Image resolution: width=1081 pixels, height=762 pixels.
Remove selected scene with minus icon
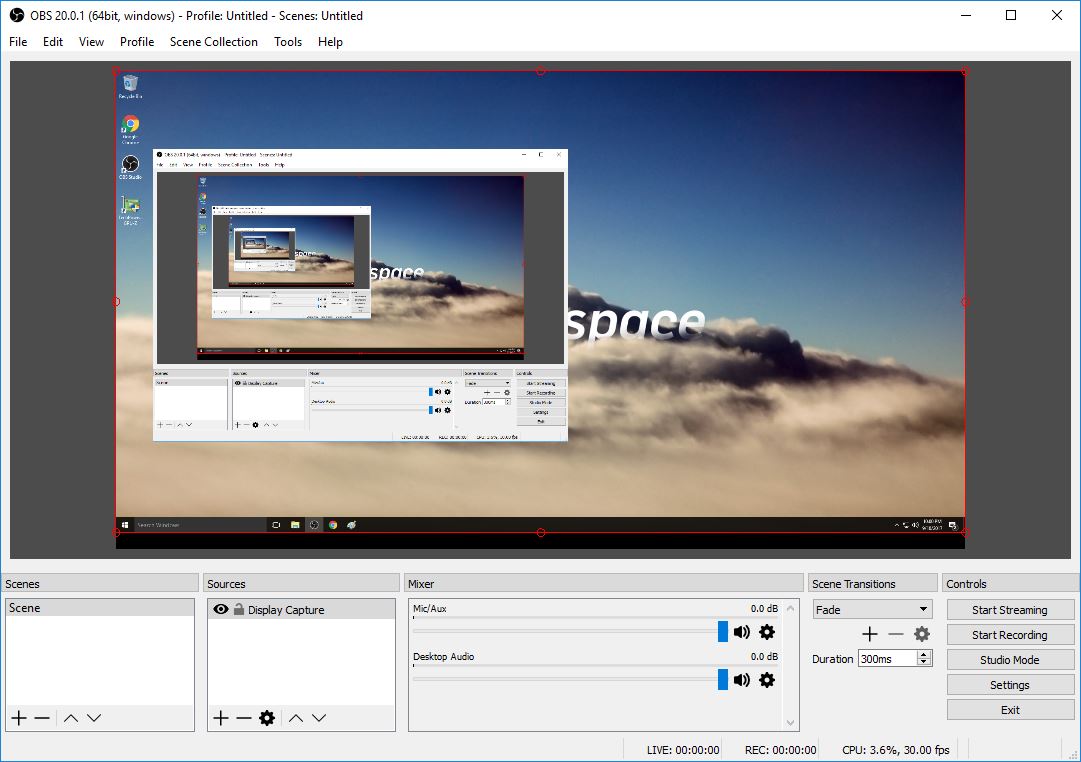click(x=42, y=718)
